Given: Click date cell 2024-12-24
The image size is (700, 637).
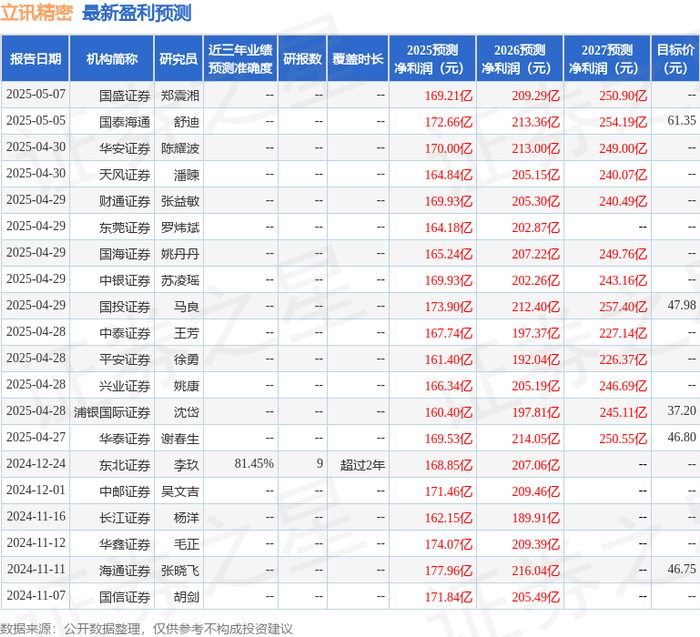Looking at the screenshot, I should [36, 463].
